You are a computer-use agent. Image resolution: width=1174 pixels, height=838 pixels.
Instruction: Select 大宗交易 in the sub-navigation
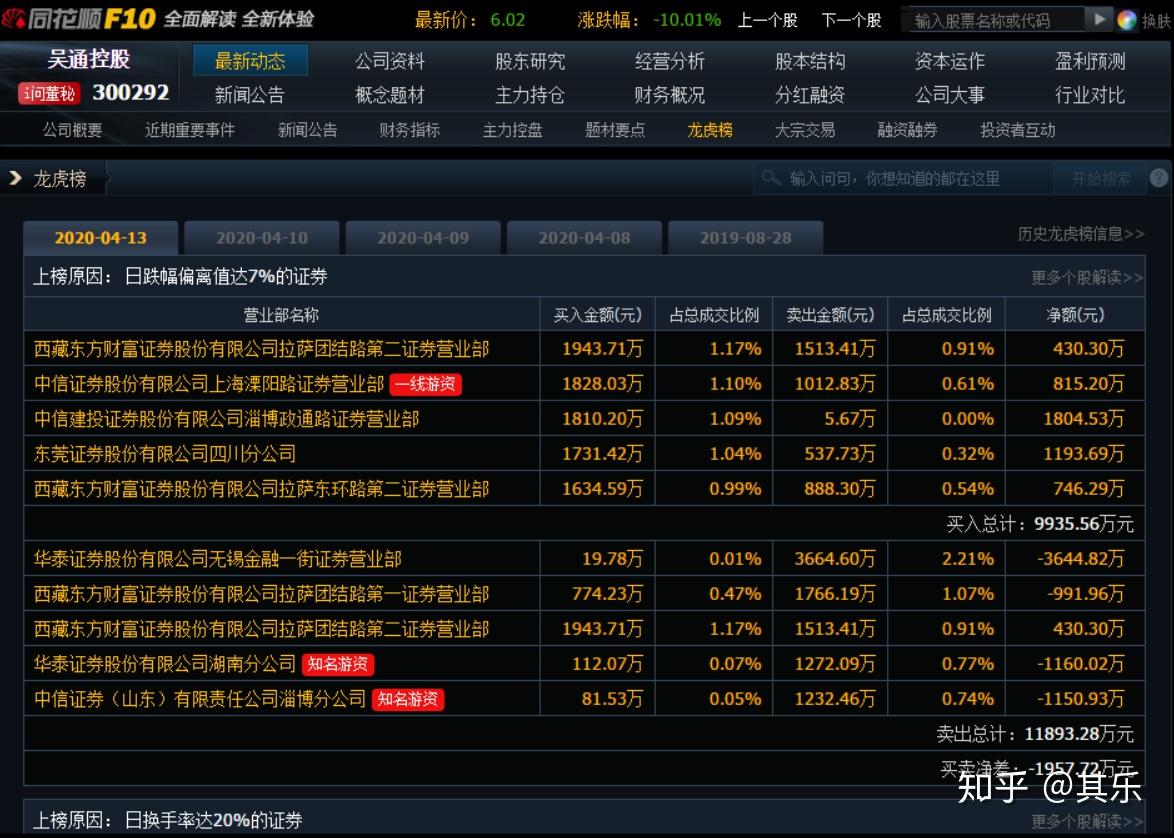(x=805, y=130)
